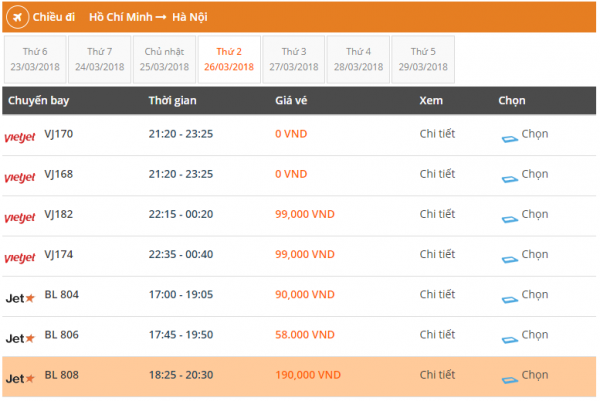Click the 99,000 VND price of VJ174
600x401 pixels.
tap(305, 254)
